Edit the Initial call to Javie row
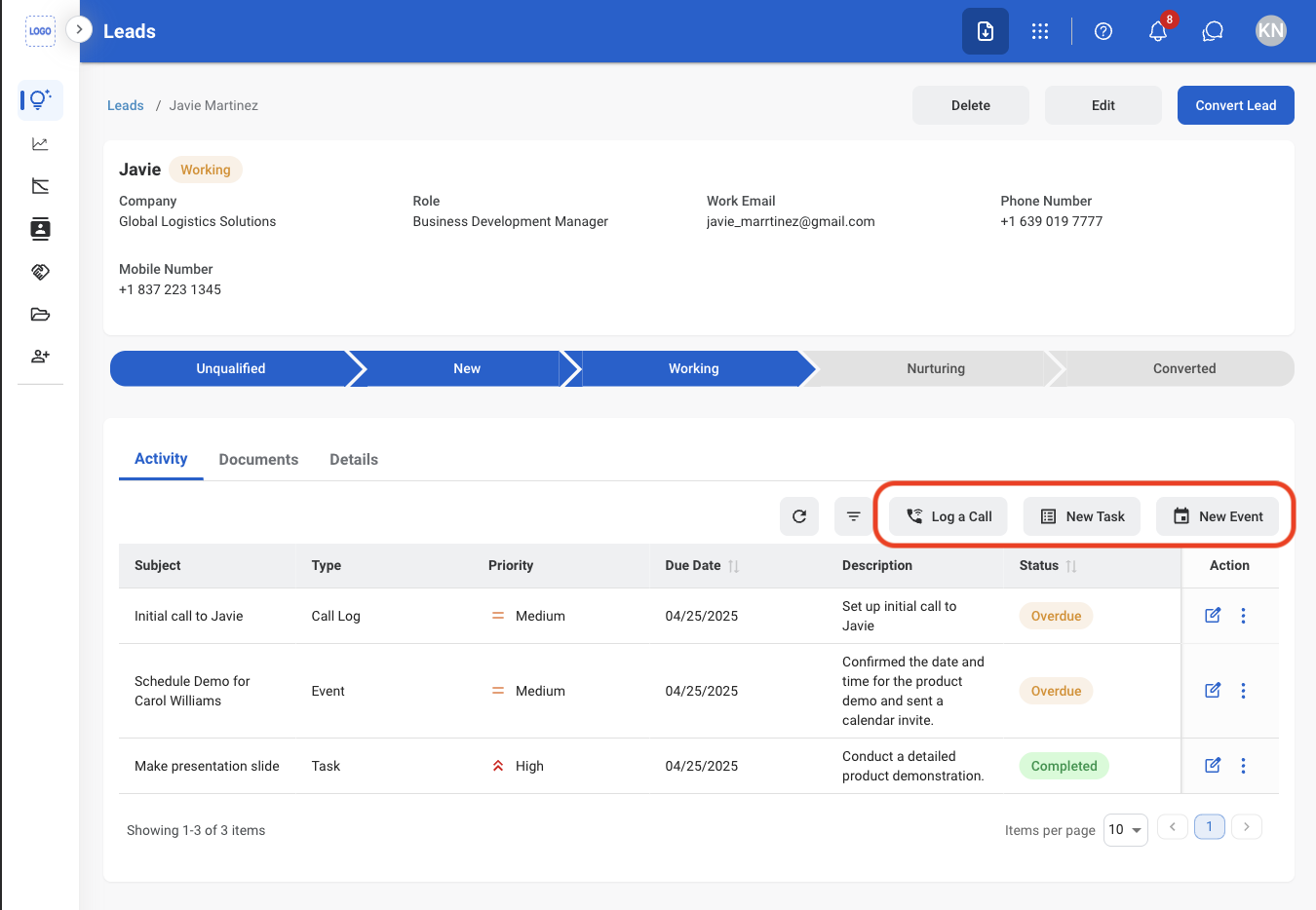 tap(1213, 616)
